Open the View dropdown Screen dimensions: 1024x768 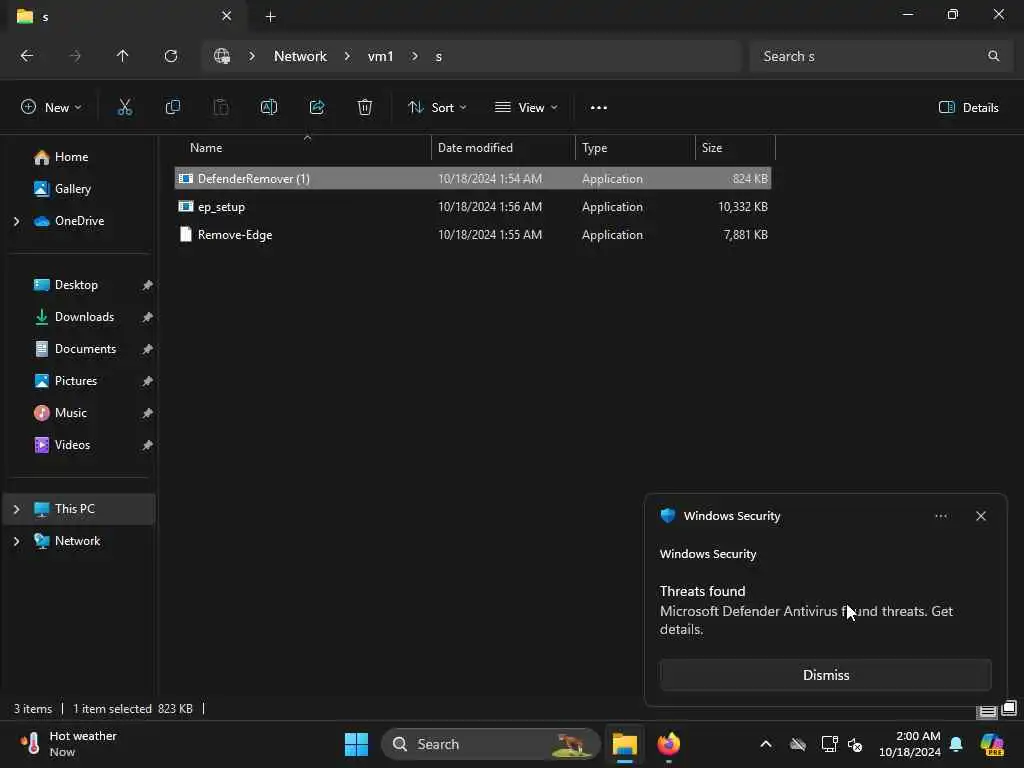[526, 108]
